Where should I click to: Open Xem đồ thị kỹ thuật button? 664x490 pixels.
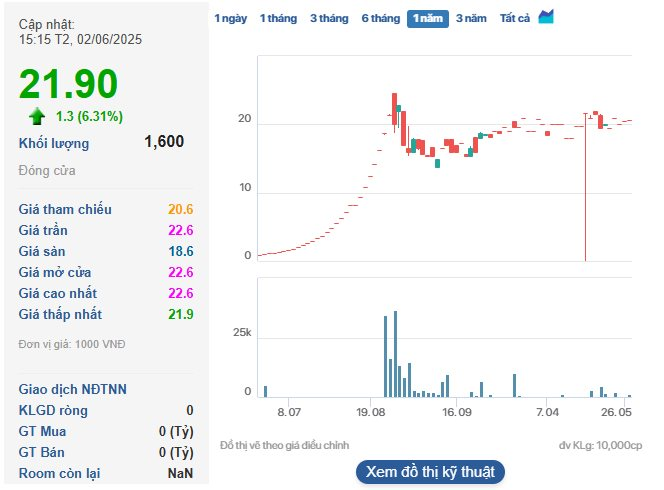(430, 472)
